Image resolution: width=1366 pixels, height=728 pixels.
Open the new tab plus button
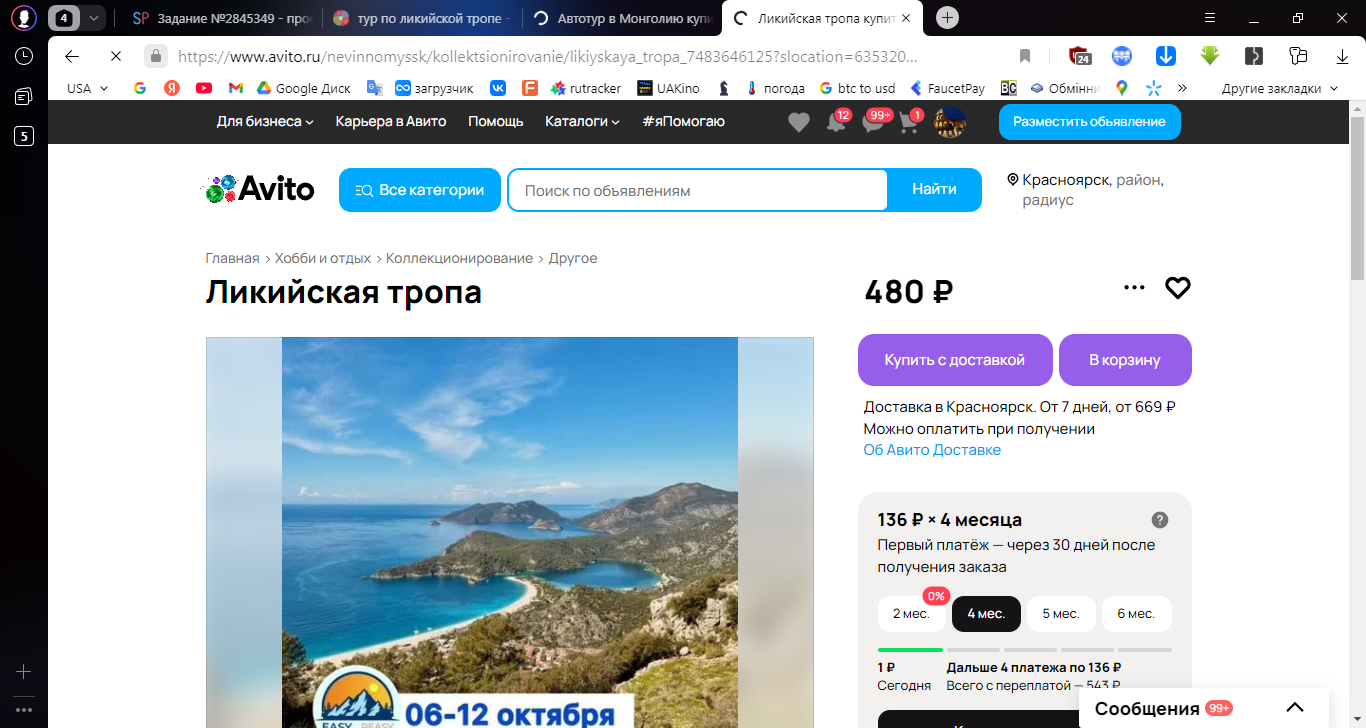pyautogui.click(x=948, y=18)
